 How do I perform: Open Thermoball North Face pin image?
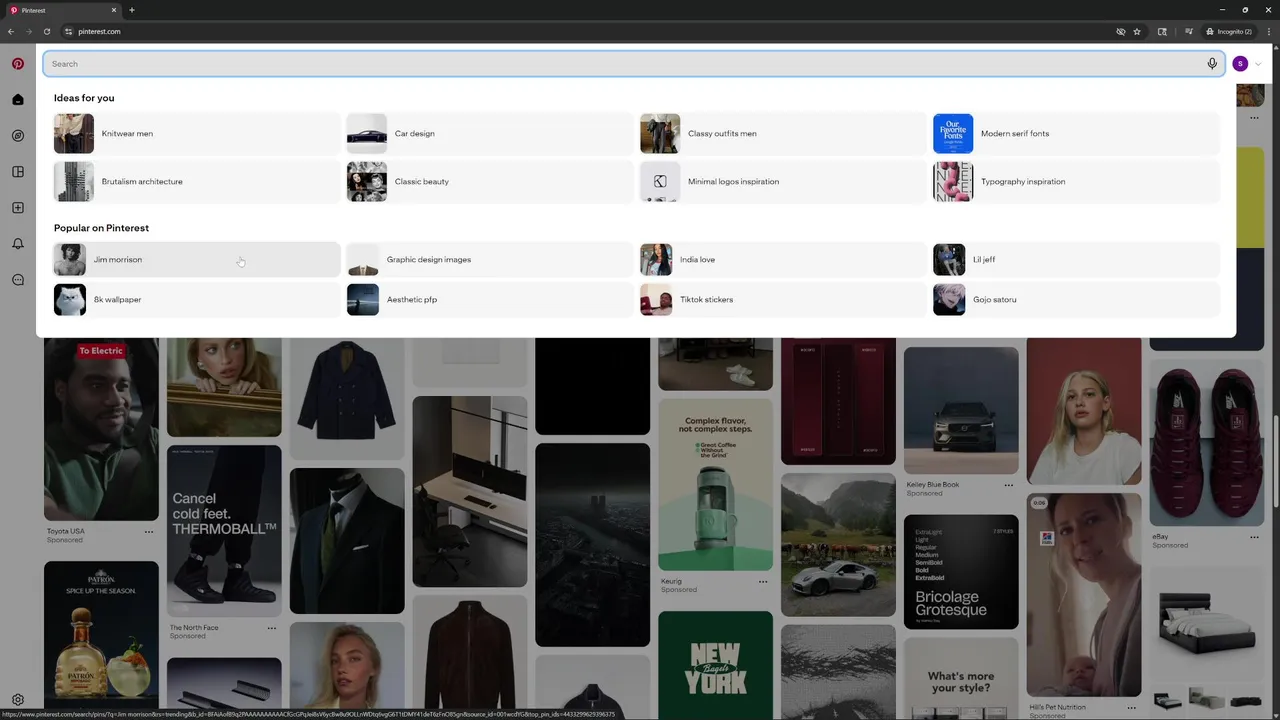pyautogui.click(x=224, y=531)
